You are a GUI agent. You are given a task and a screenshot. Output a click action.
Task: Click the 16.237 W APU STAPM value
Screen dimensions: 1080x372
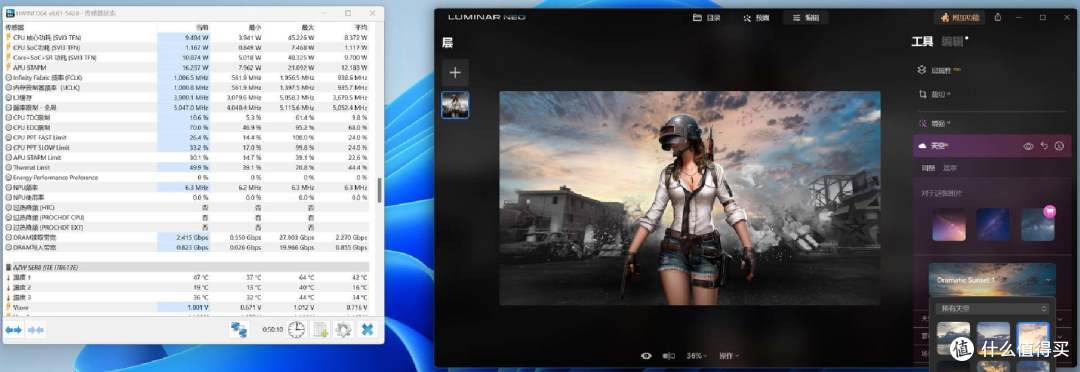(196, 68)
